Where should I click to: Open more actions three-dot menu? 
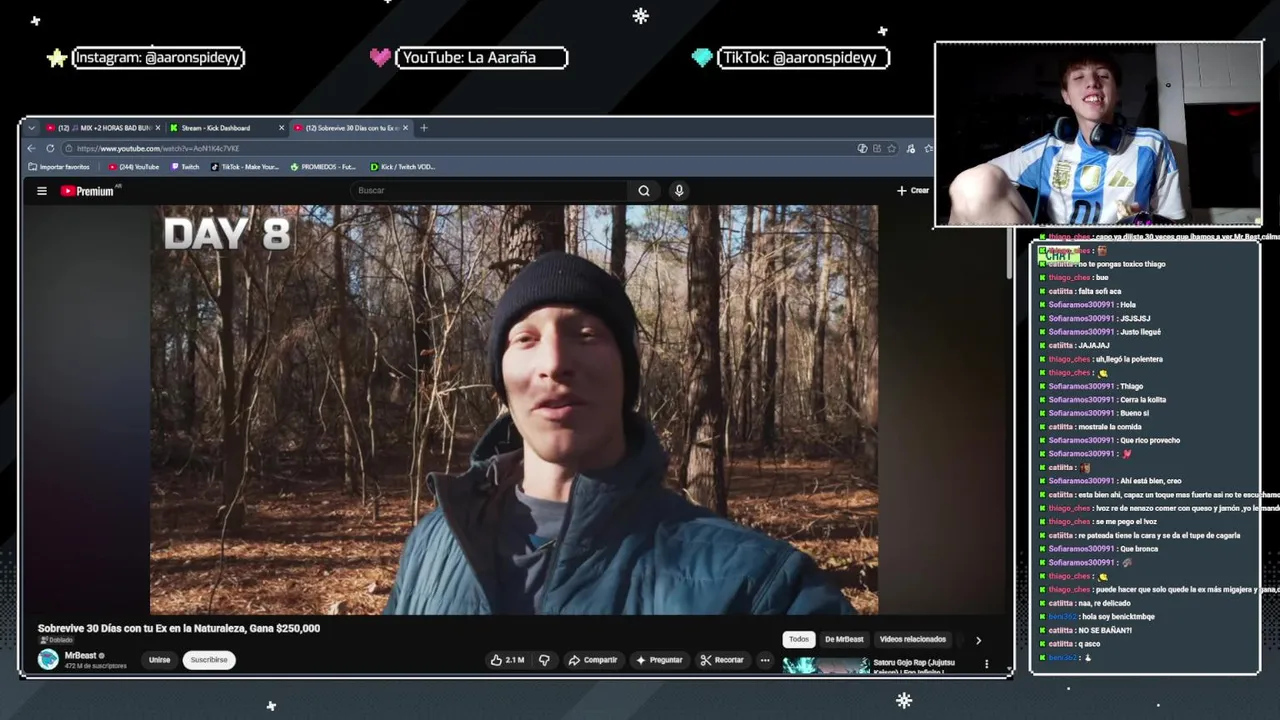765,660
